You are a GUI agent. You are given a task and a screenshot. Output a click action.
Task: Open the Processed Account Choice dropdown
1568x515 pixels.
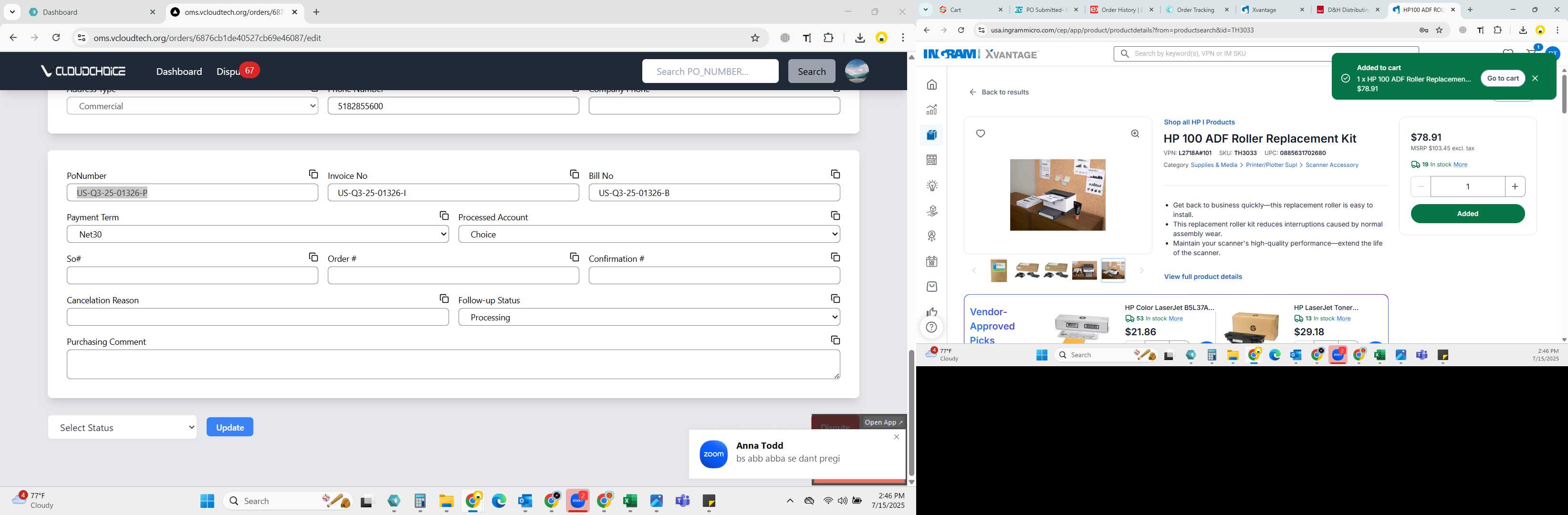(649, 234)
